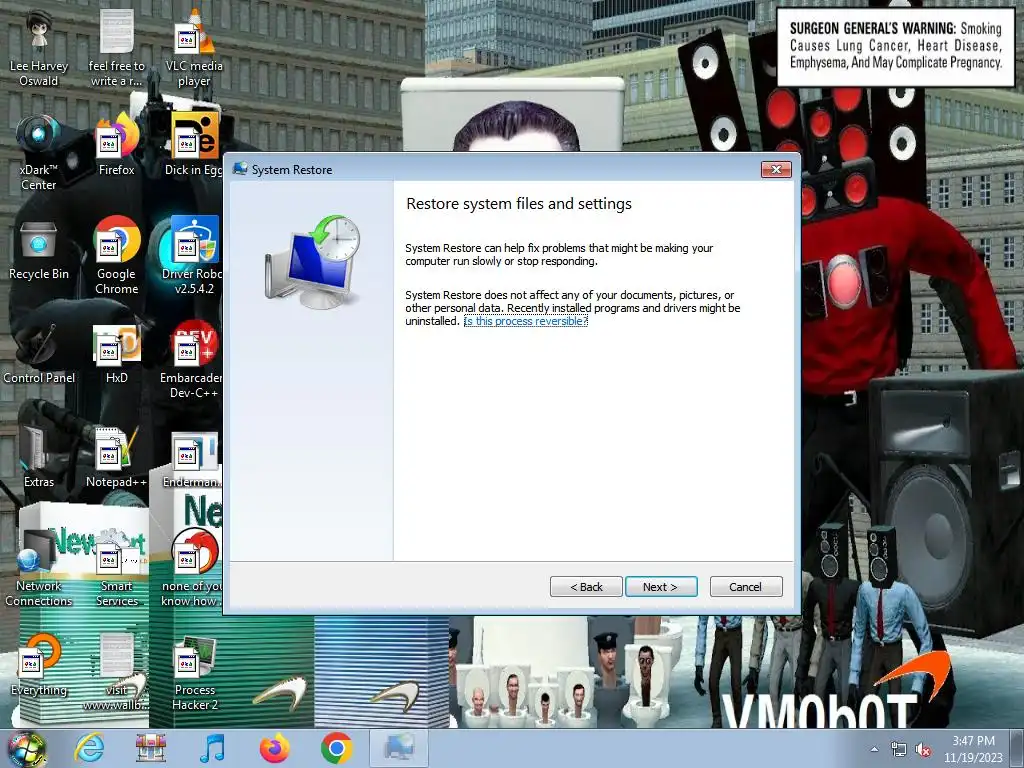Open xDark Center desktop icon
The width and height of the screenshot is (1024, 768).
coord(39,153)
